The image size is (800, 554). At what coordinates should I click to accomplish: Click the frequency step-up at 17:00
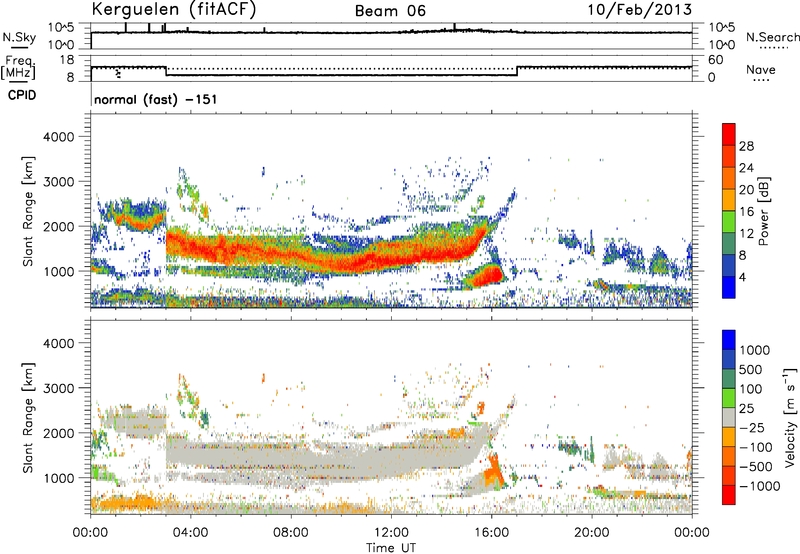point(517,71)
